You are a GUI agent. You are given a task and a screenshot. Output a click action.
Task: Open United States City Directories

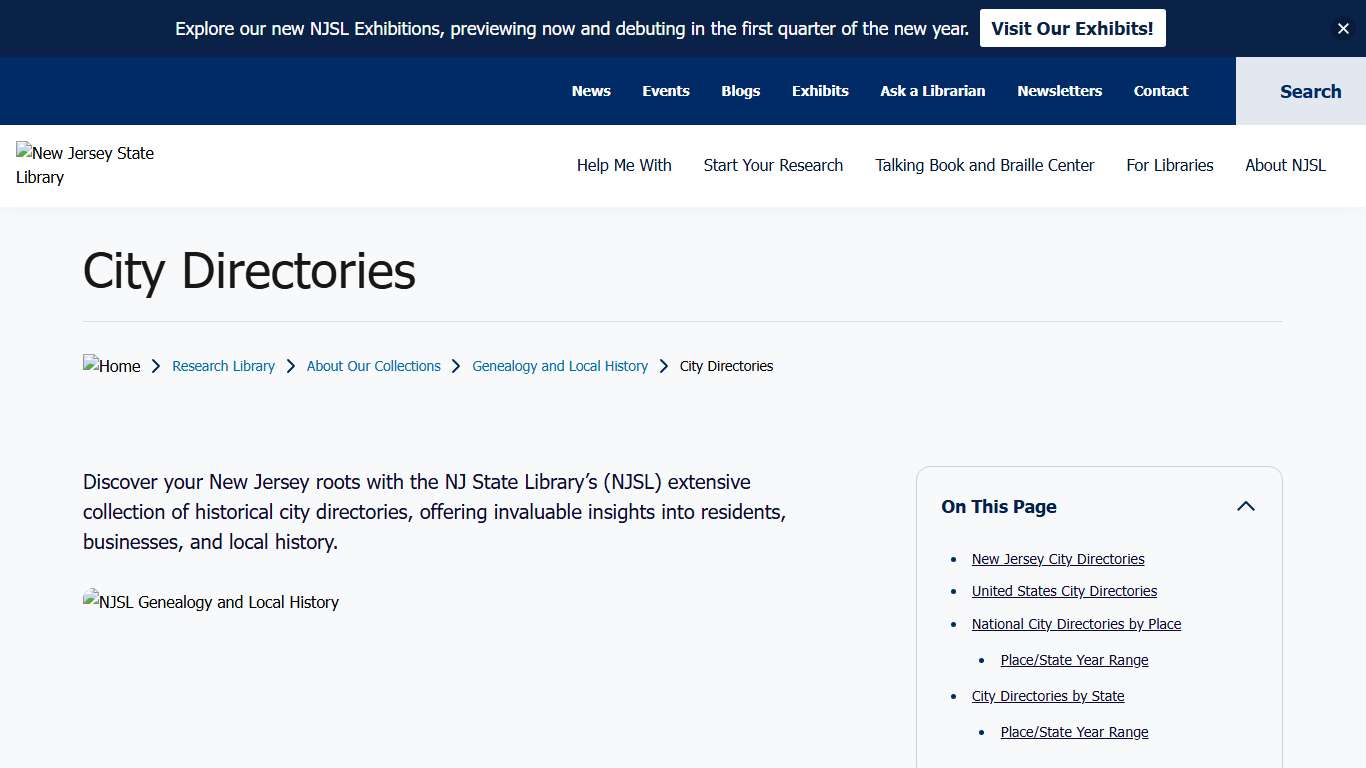pos(1064,591)
